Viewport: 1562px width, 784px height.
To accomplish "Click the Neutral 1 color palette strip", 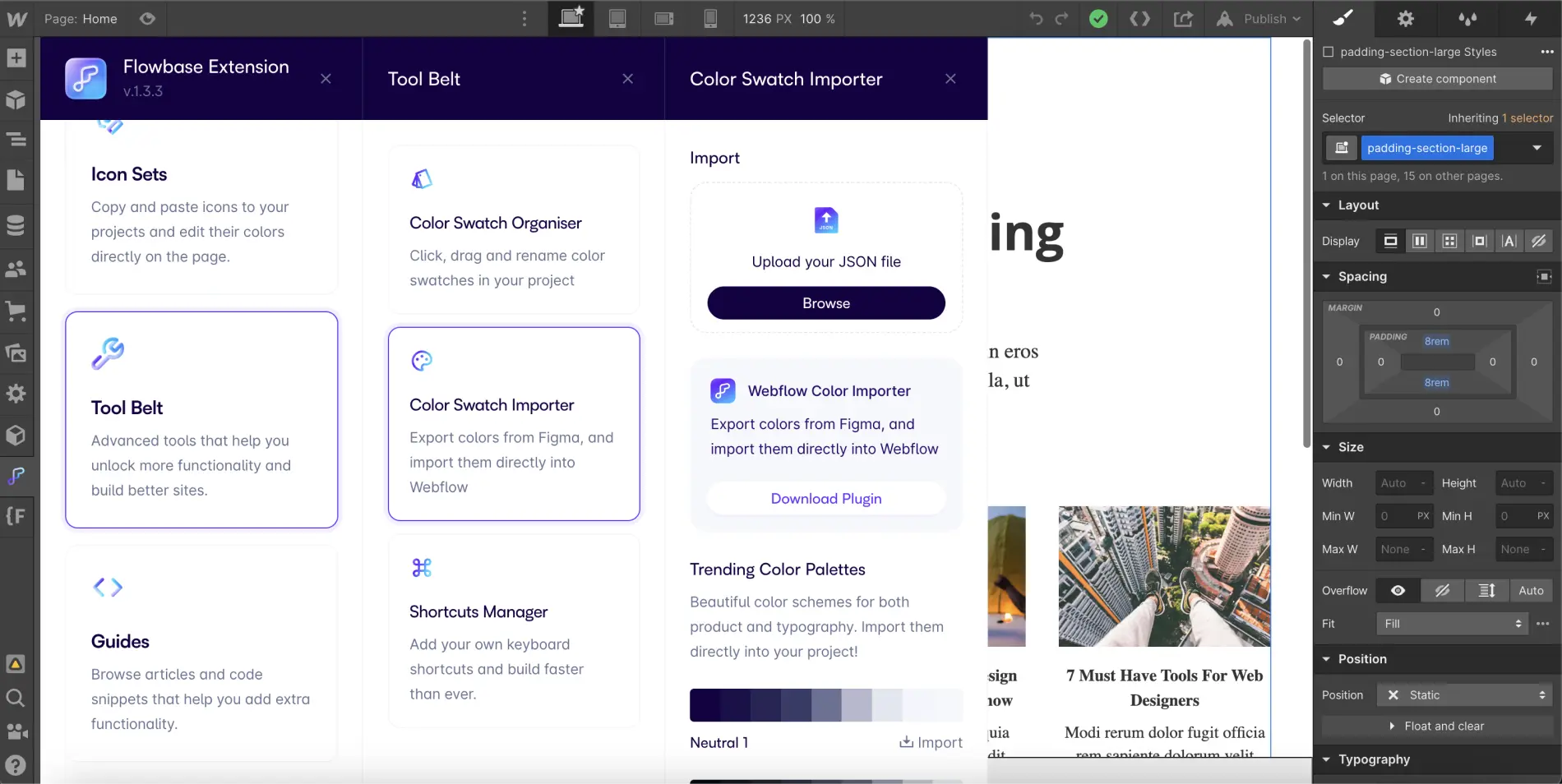I will point(826,705).
